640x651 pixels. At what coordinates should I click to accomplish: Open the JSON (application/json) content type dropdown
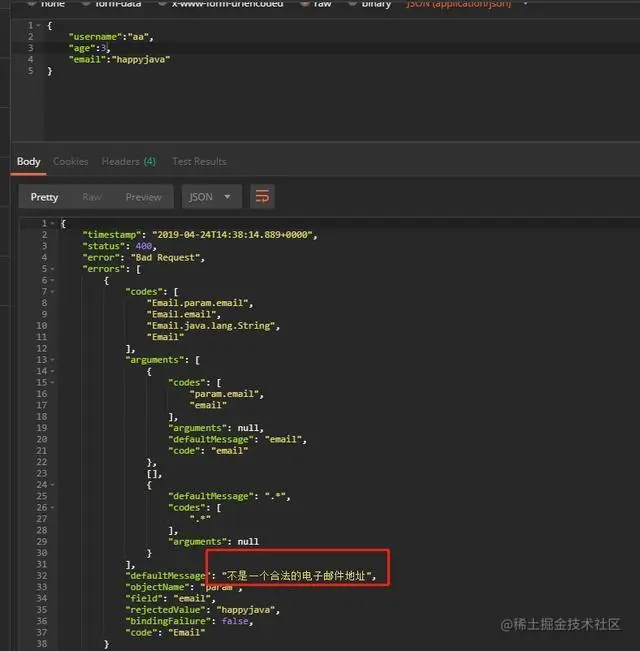467,4
